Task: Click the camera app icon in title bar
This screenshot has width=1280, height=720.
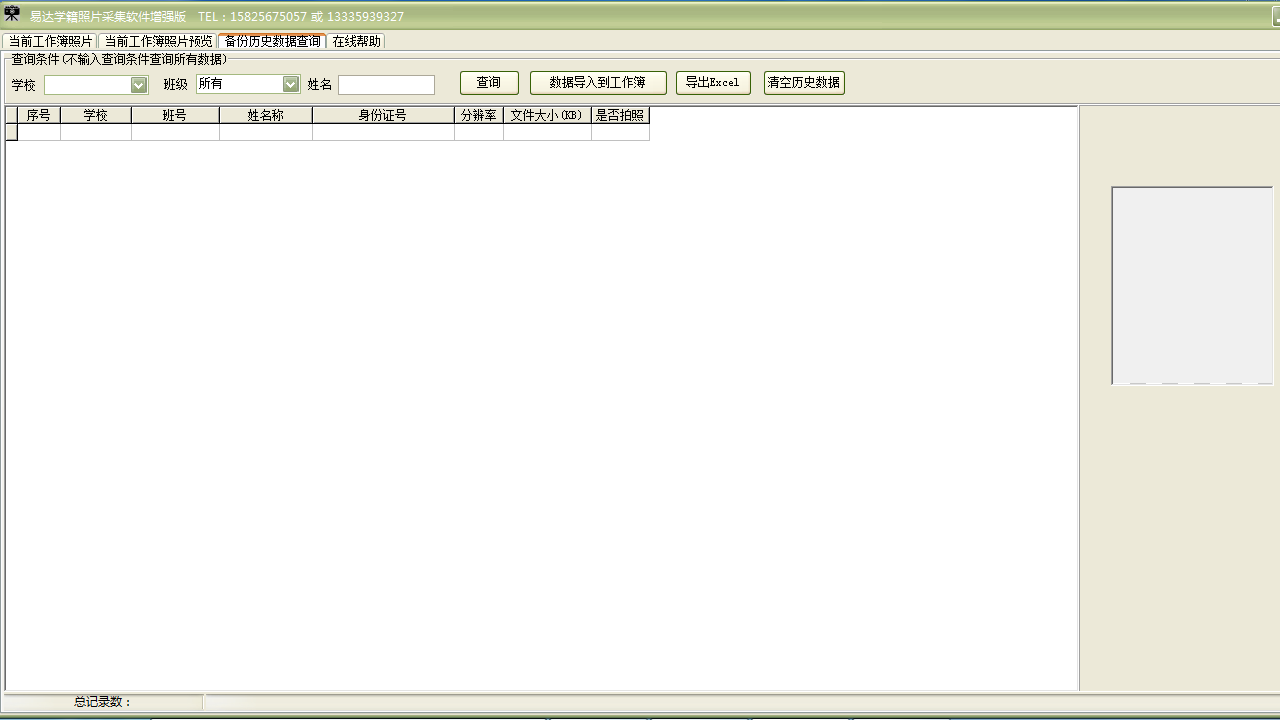Action: coord(12,14)
